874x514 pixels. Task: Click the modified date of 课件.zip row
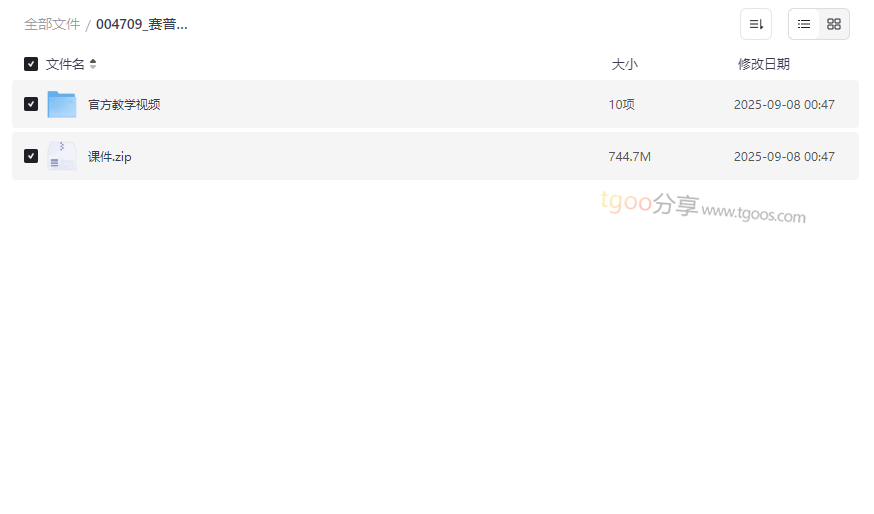coord(783,157)
